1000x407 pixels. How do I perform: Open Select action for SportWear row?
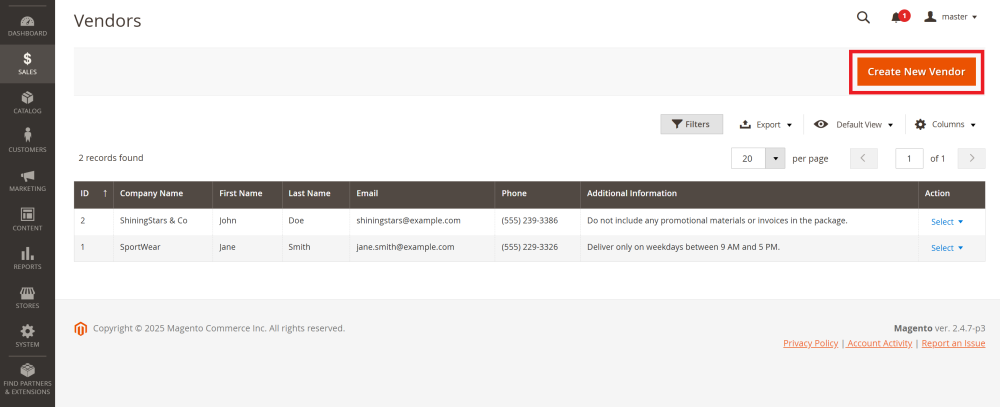(947, 248)
